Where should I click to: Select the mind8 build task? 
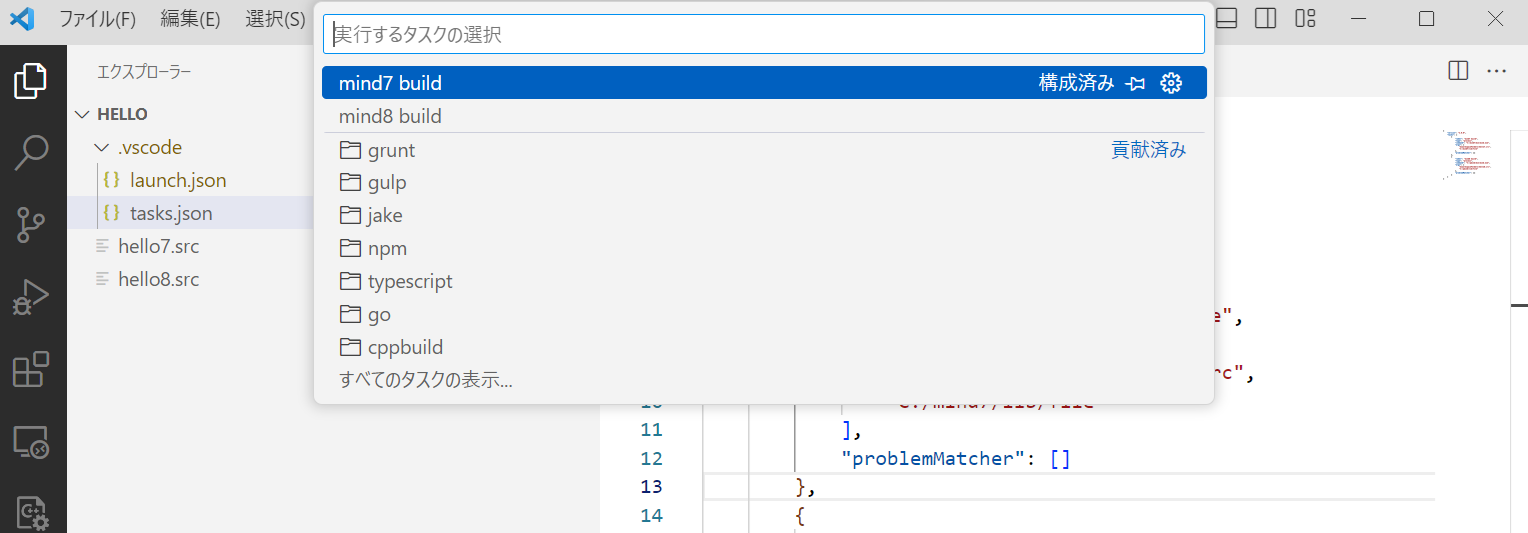[764, 116]
